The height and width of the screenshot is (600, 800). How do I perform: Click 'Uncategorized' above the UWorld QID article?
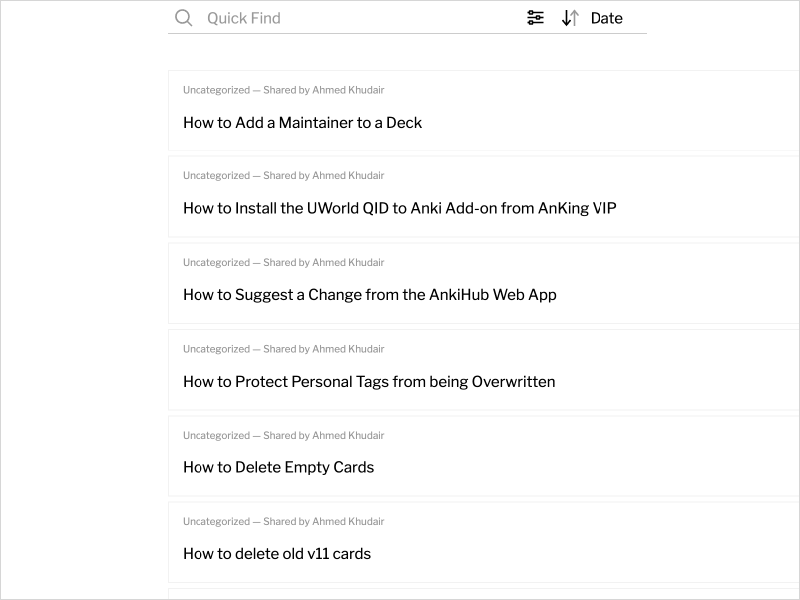(x=216, y=176)
